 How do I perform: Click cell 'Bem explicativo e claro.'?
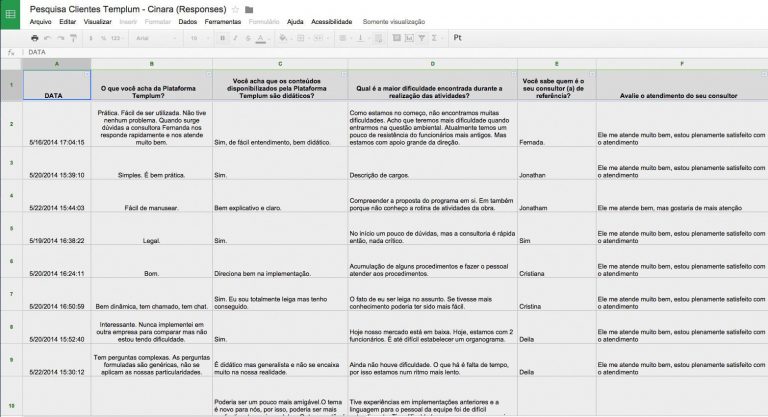coord(280,196)
